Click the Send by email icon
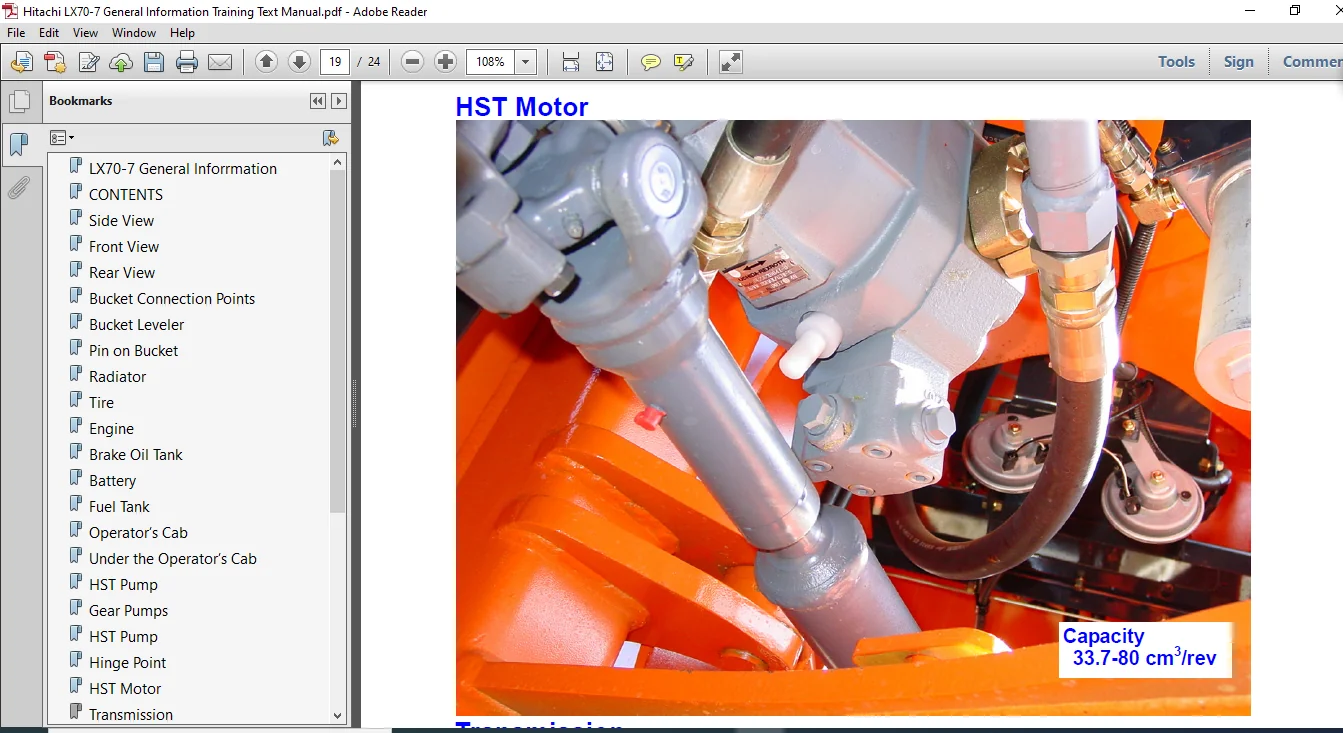Image resolution: width=1343 pixels, height=733 pixels. point(220,62)
